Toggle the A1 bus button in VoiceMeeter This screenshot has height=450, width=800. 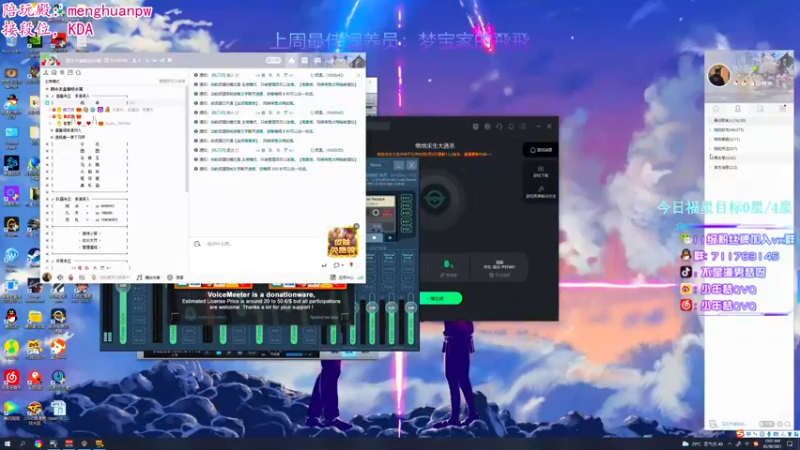pyautogui.click(x=406, y=198)
